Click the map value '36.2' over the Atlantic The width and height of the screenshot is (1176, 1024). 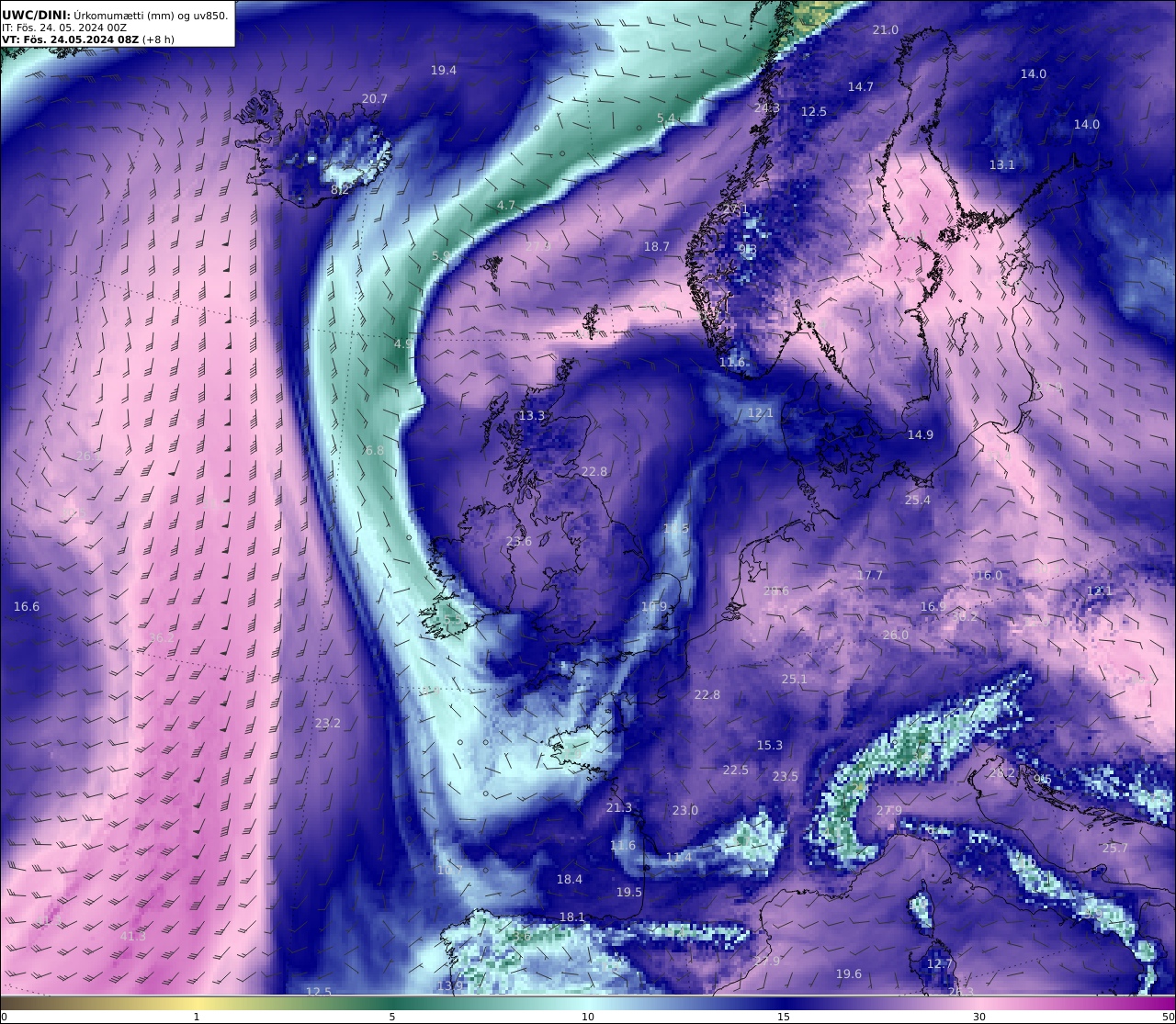coord(162,638)
